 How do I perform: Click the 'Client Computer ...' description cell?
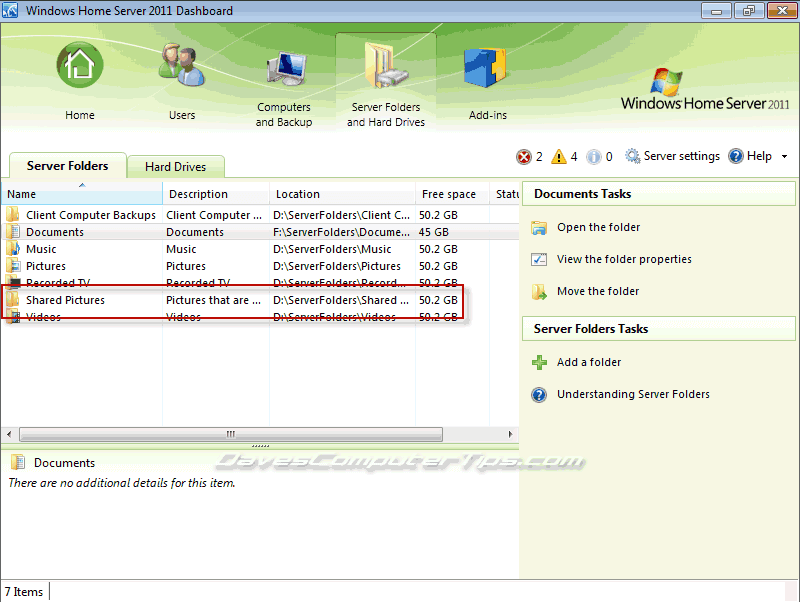click(x=214, y=215)
